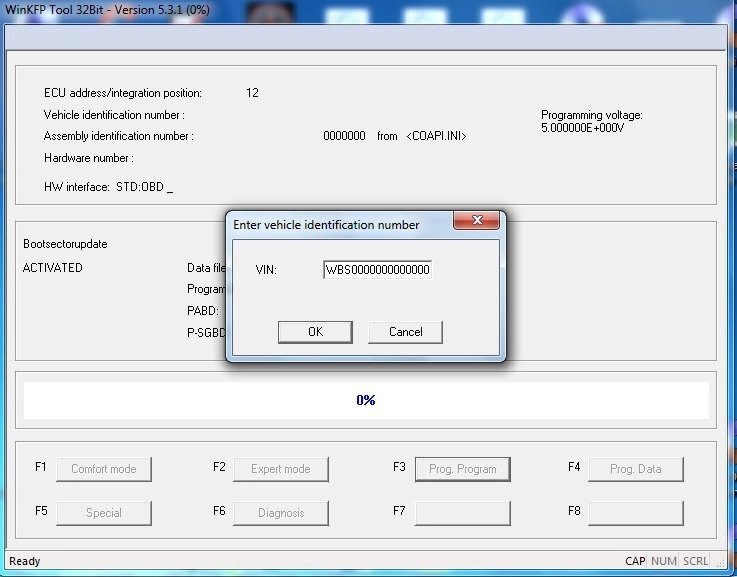
Task: Click the CAP indicator in status bar
Action: pyautogui.click(x=635, y=561)
